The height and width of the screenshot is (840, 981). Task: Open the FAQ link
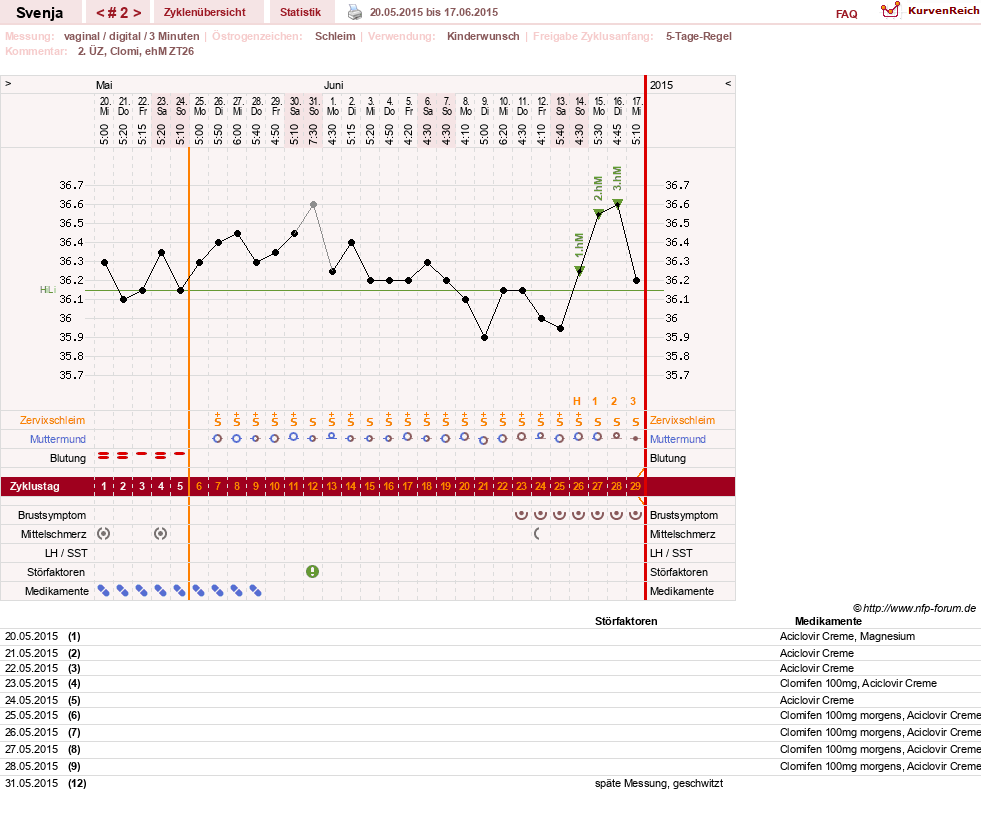coord(846,14)
